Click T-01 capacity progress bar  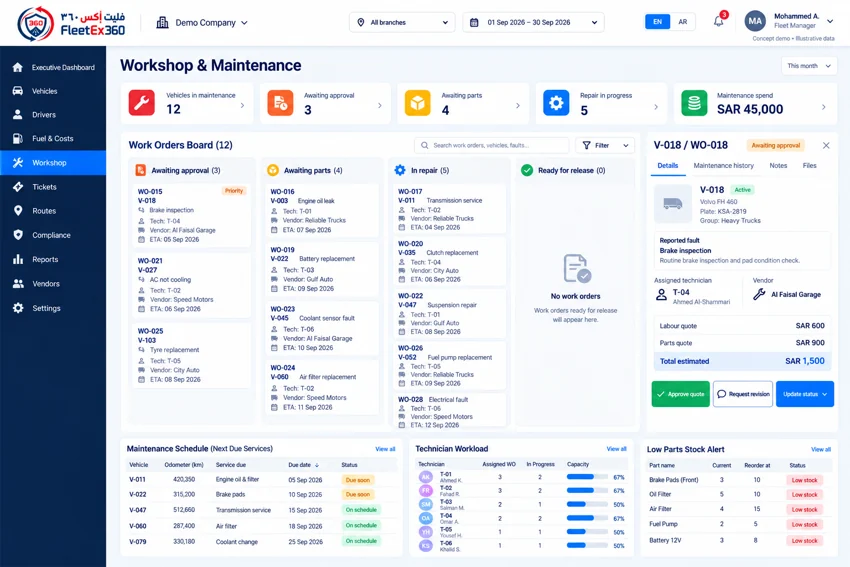[587, 477]
